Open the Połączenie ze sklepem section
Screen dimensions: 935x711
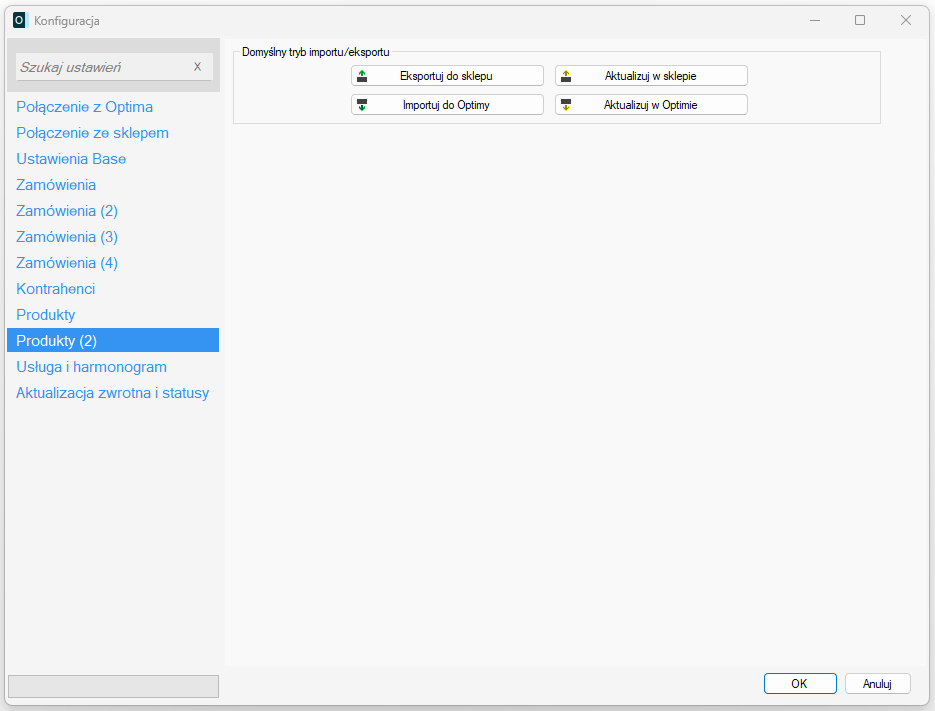92,133
